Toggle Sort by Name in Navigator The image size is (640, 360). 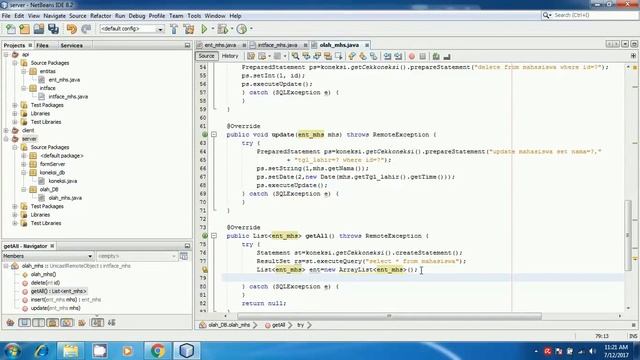coord(97,322)
